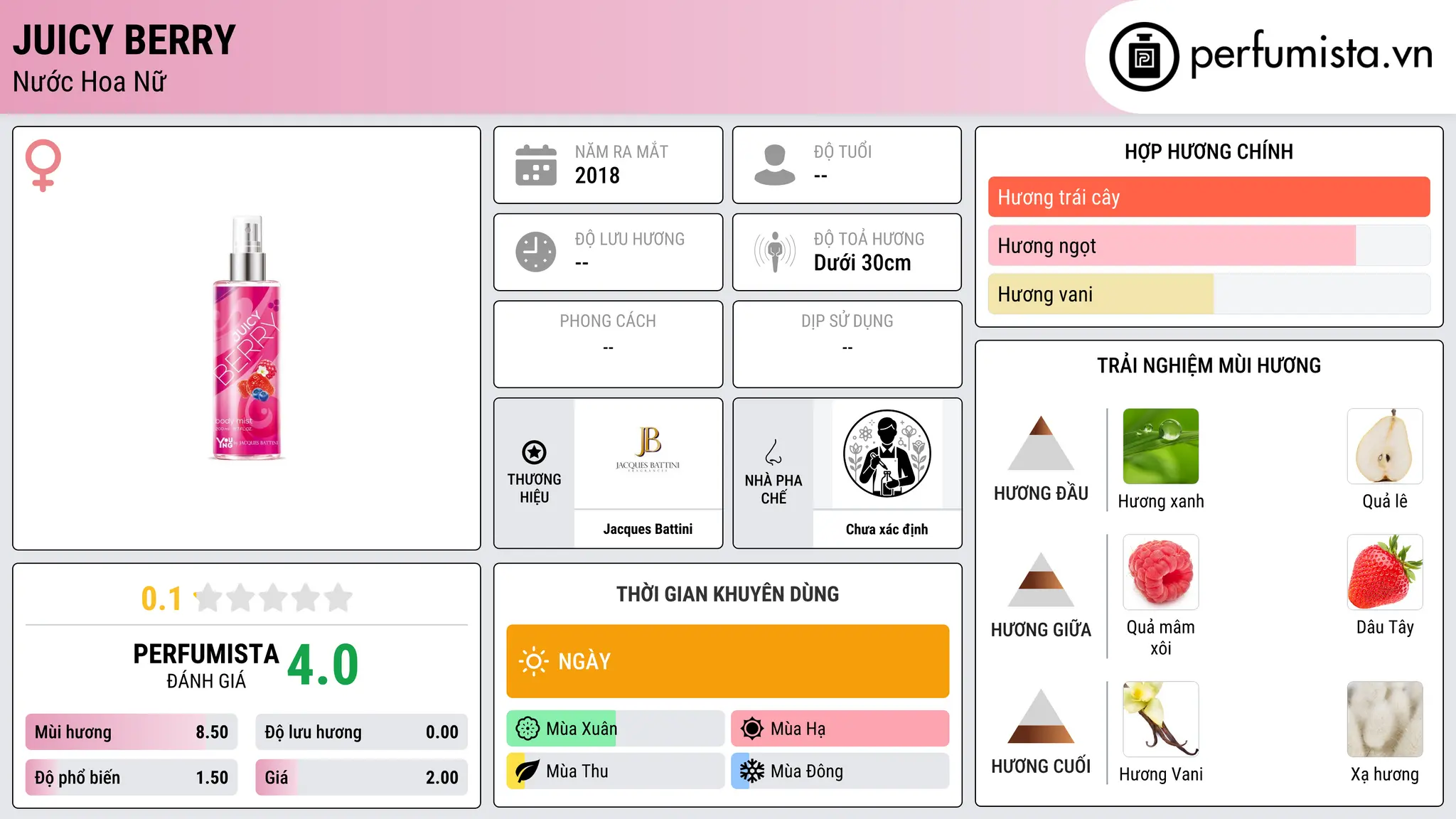Click the PERFUMISTA ĐÁNH GIÁ label
1456x819 pixels.
click(206, 665)
